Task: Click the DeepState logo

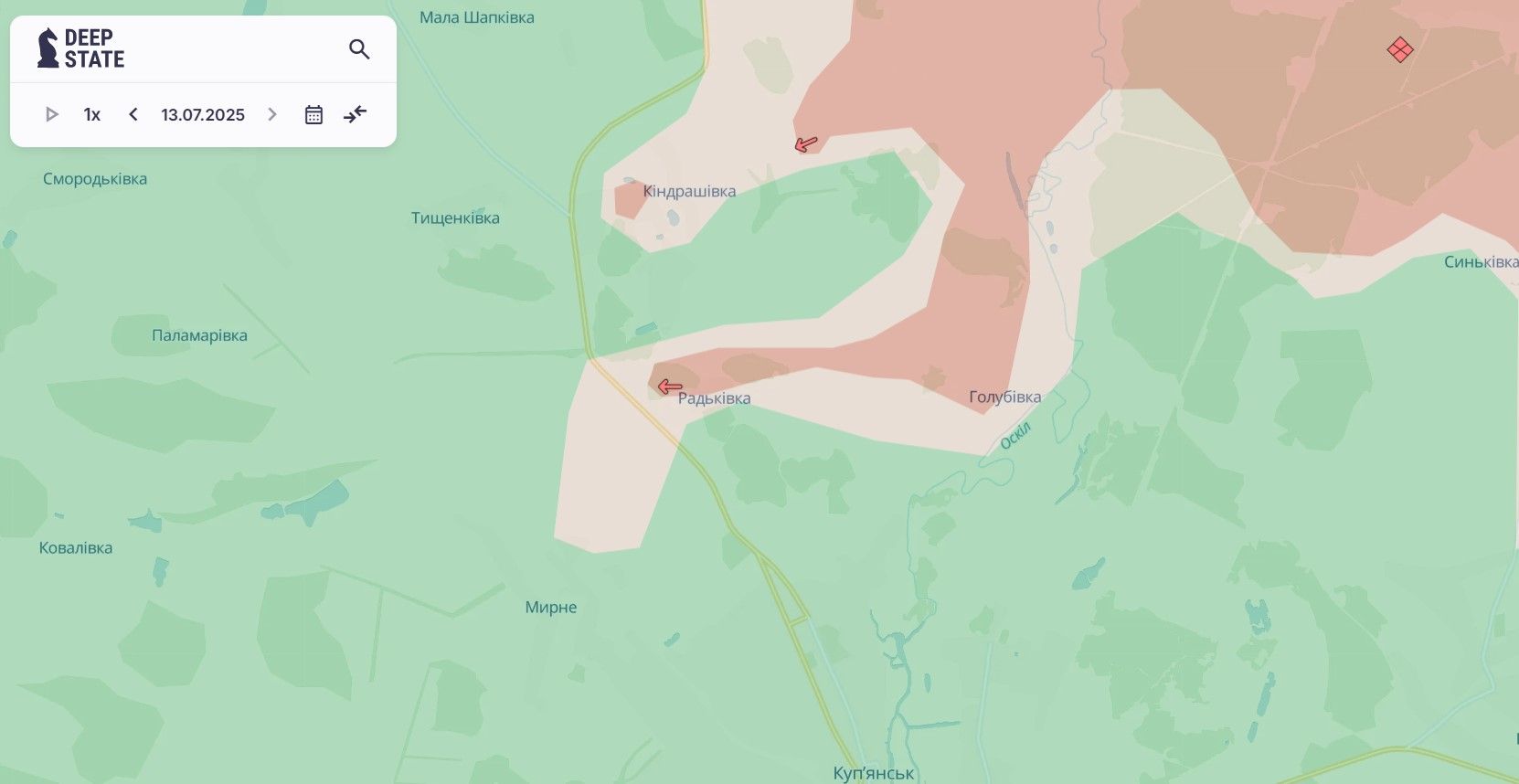Action: [80, 48]
